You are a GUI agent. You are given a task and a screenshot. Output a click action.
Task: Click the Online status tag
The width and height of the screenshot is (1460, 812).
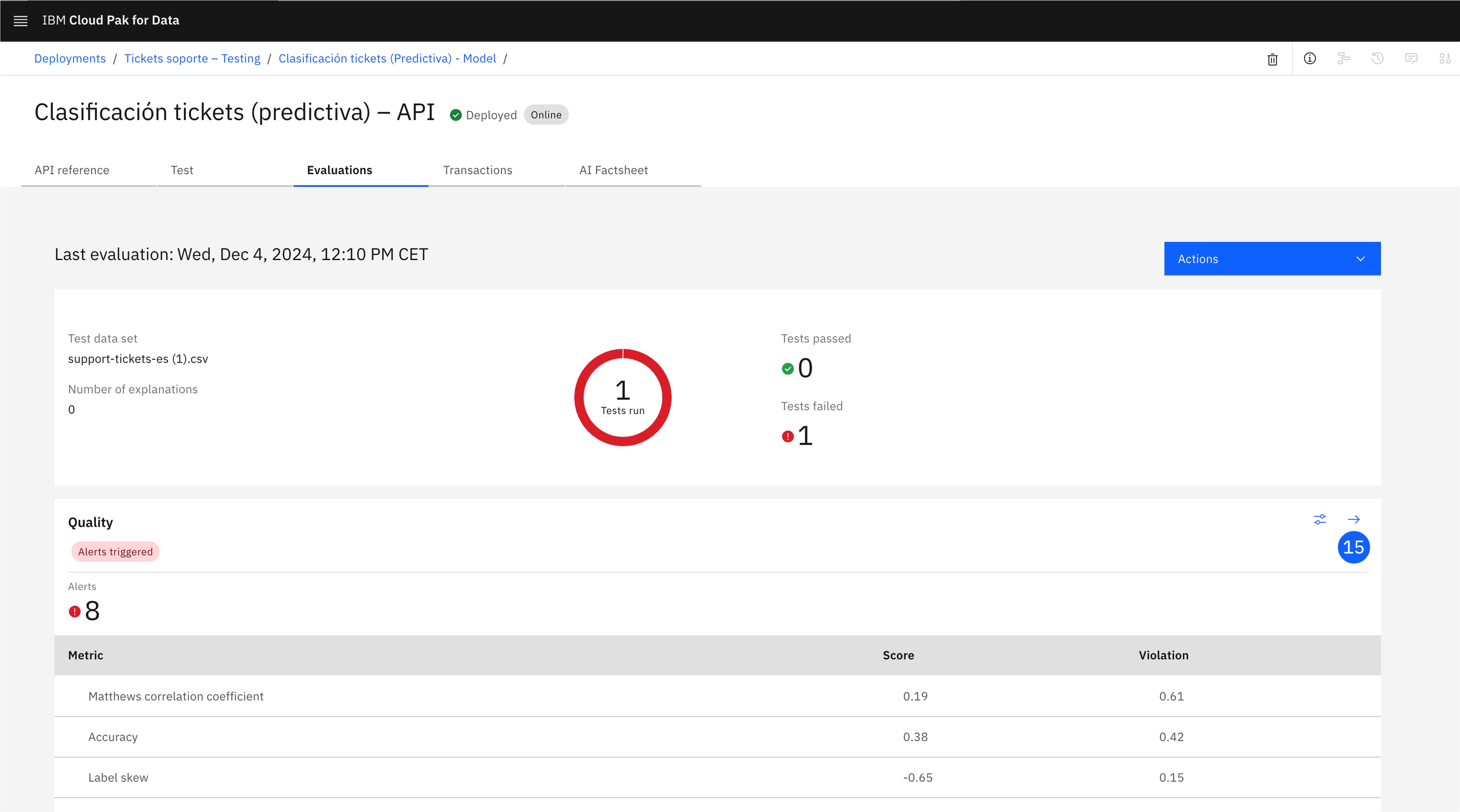(x=546, y=115)
